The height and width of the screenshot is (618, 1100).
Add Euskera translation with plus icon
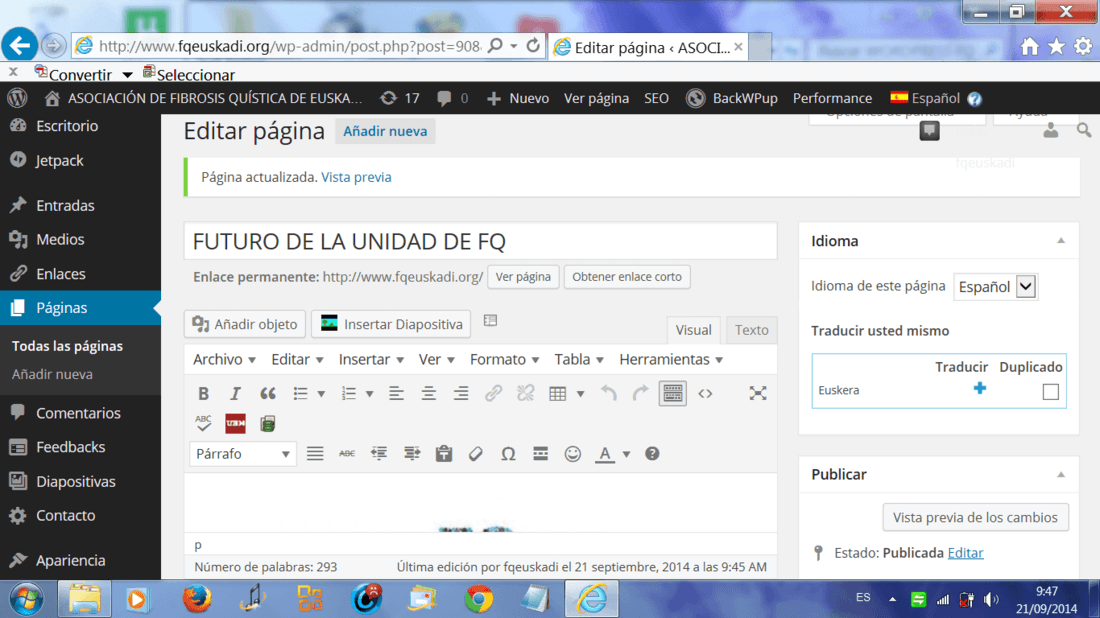click(x=980, y=388)
